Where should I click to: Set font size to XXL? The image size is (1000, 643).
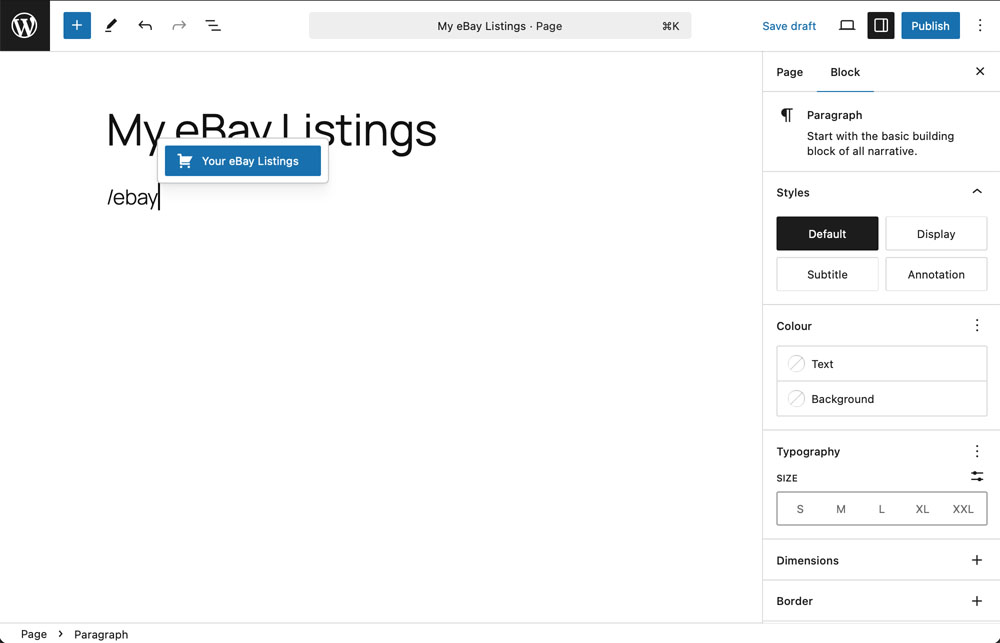[x=963, y=509]
